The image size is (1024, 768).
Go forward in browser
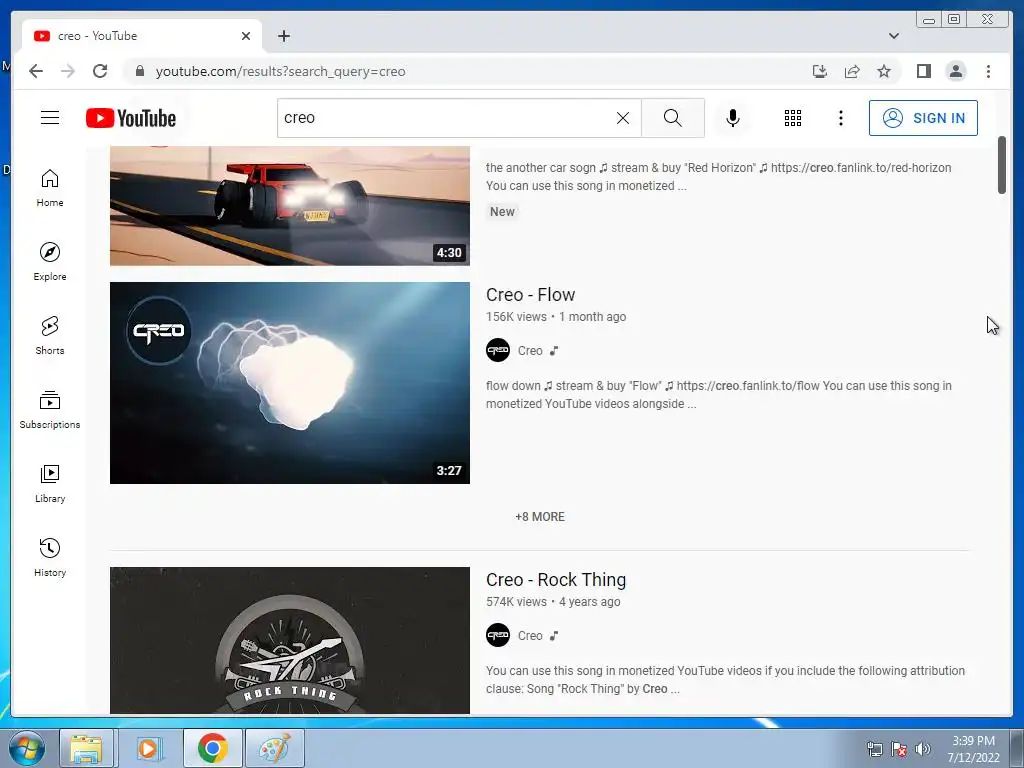pos(68,71)
